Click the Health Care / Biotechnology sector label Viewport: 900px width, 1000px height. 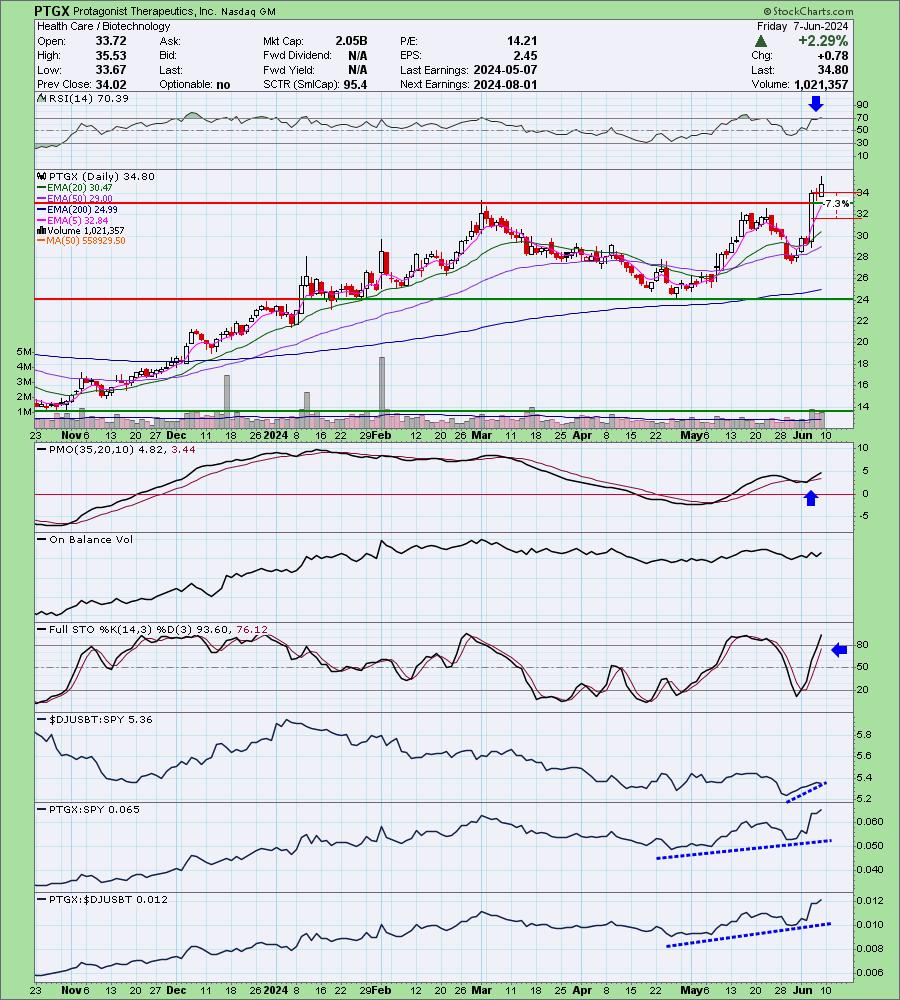[x=103, y=26]
